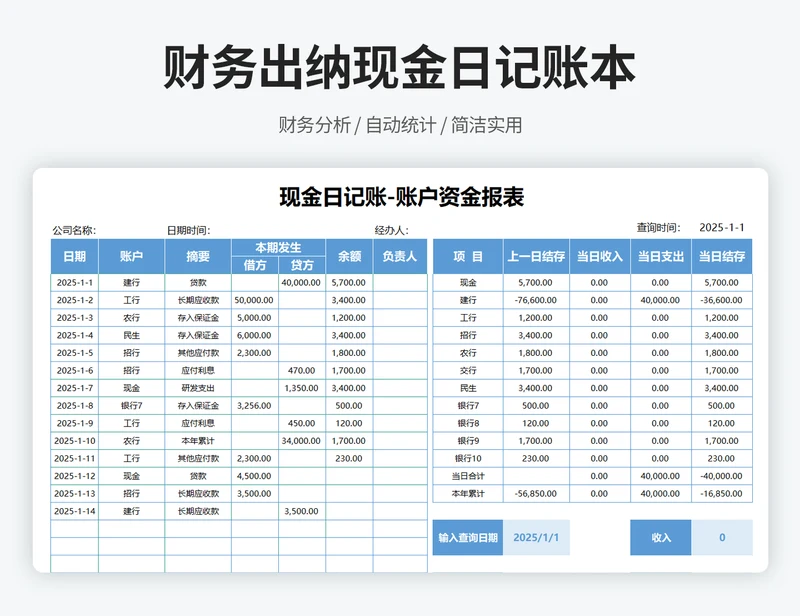Click the empty 余额 cell in the 2025-1-12 row

coord(349,476)
